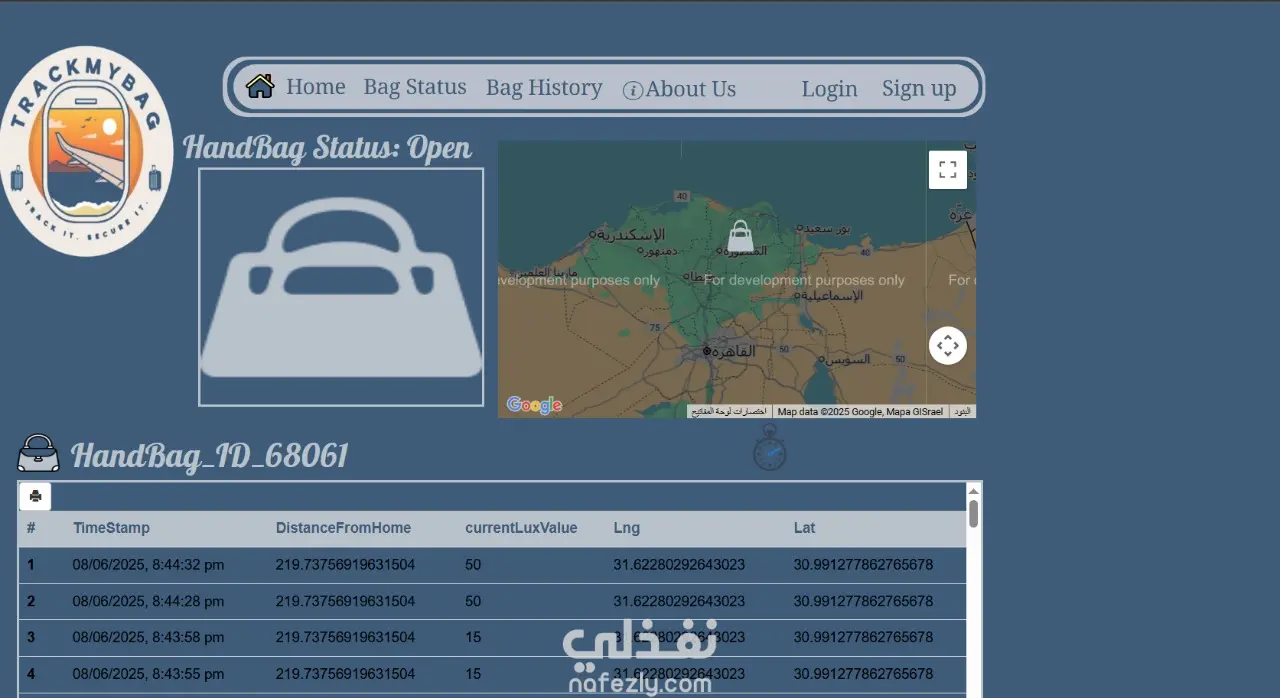Click the print icon above table
The image size is (1280, 698).
[35, 496]
